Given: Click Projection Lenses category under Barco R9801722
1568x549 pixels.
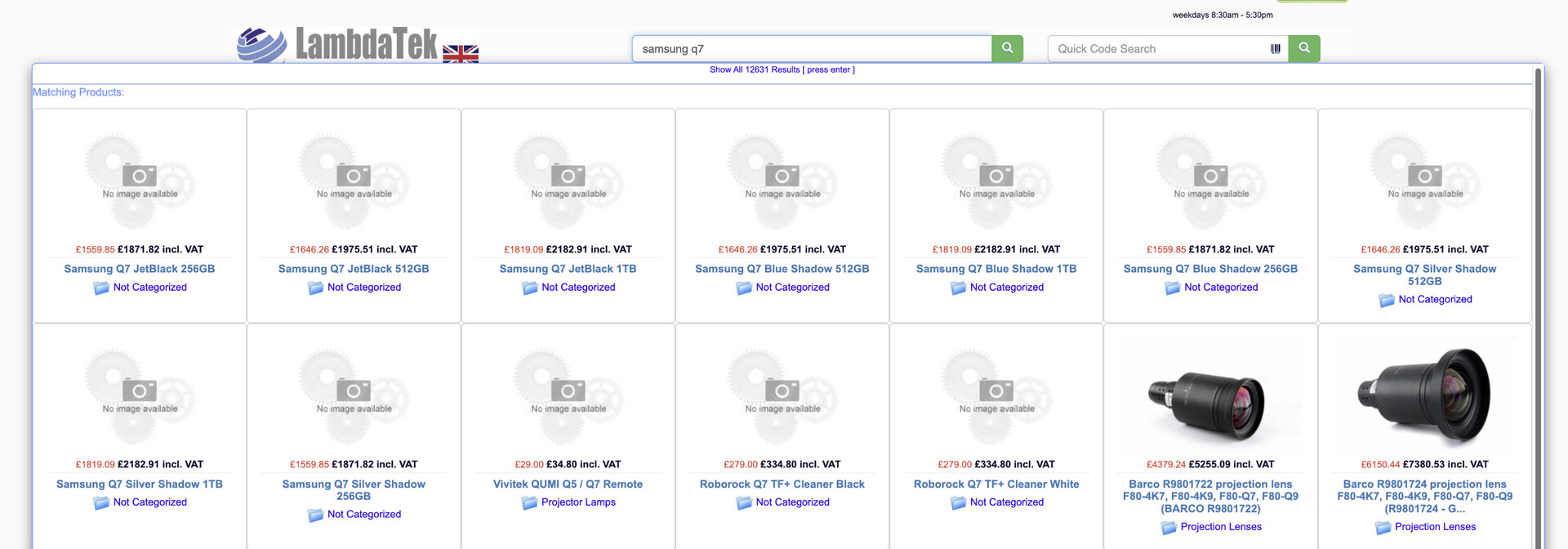Looking at the screenshot, I should coord(1221,527).
